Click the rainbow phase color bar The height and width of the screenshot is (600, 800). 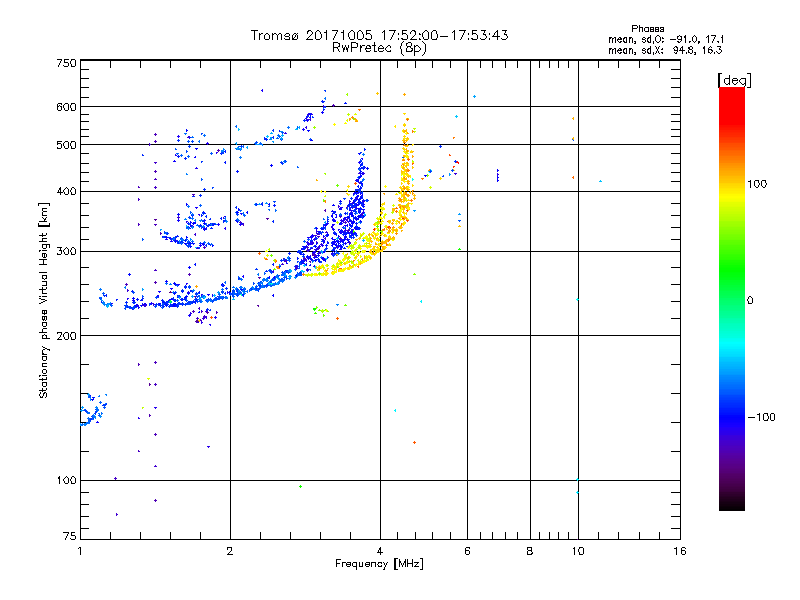pyautogui.click(x=732, y=298)
